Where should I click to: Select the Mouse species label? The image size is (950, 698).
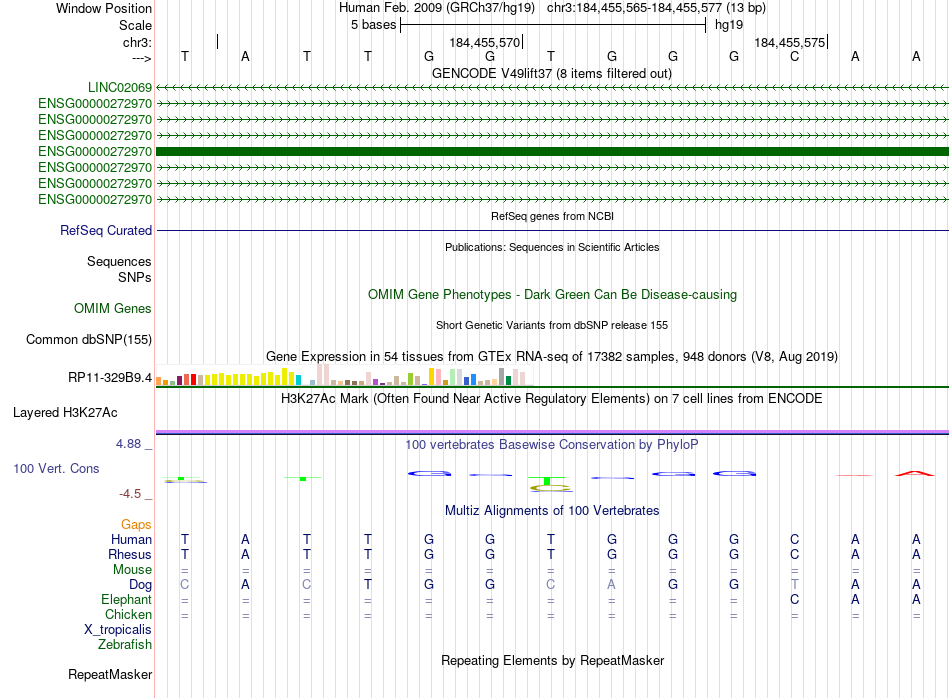click(x=132, y=570)
